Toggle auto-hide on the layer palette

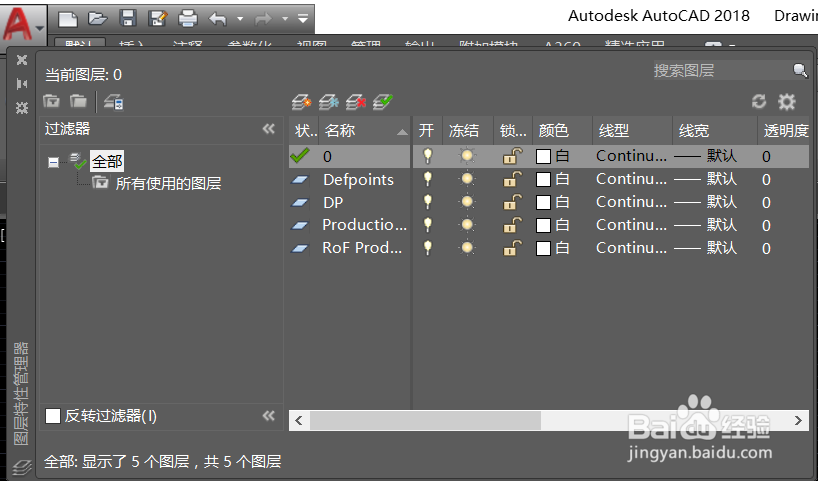tap(21, 83)
